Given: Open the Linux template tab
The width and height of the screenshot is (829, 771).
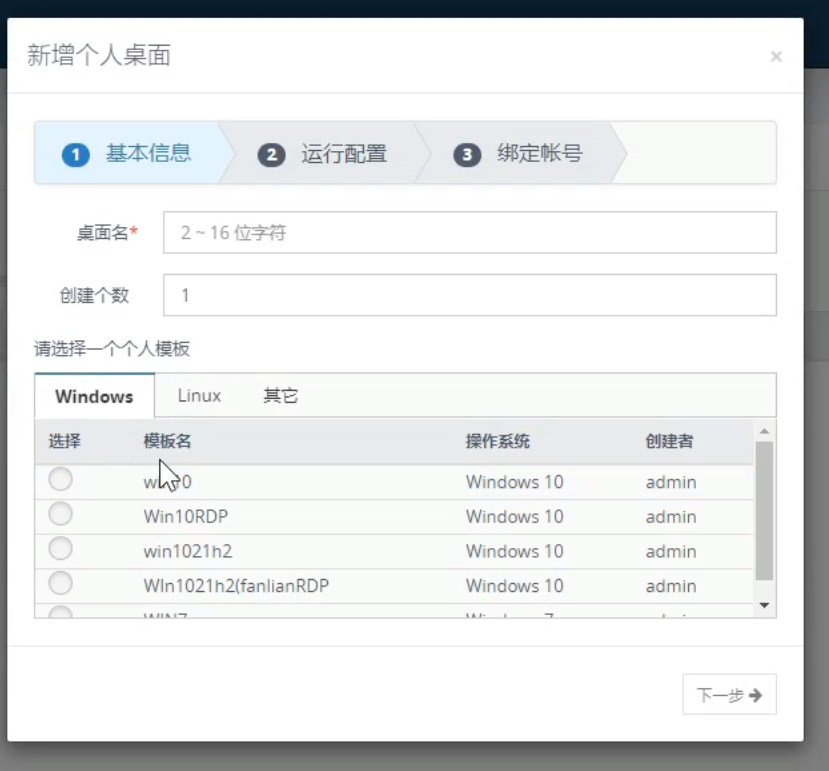Looking at the screenshot, I should pos(199,396).
